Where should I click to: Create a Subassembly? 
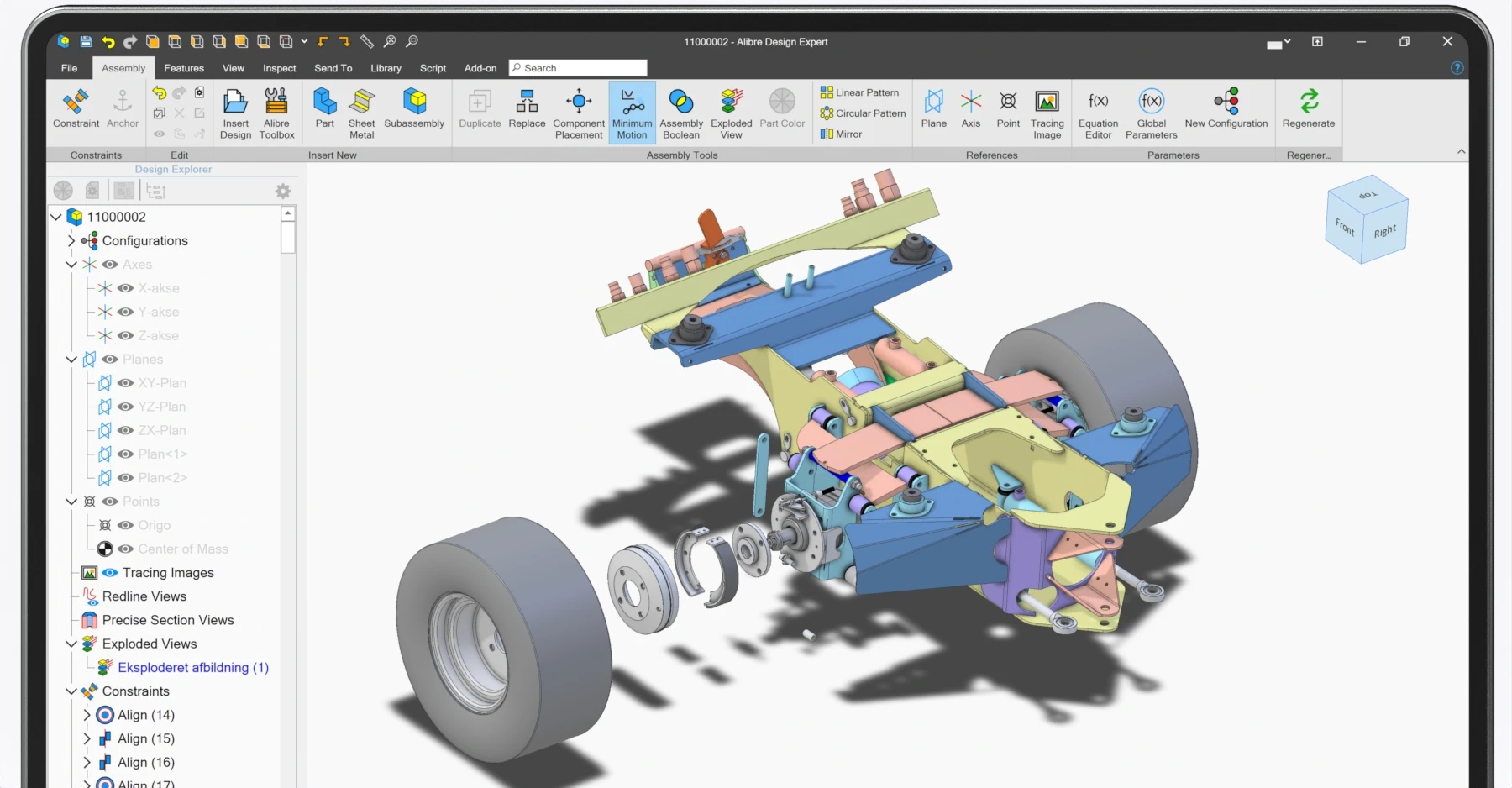414,111
